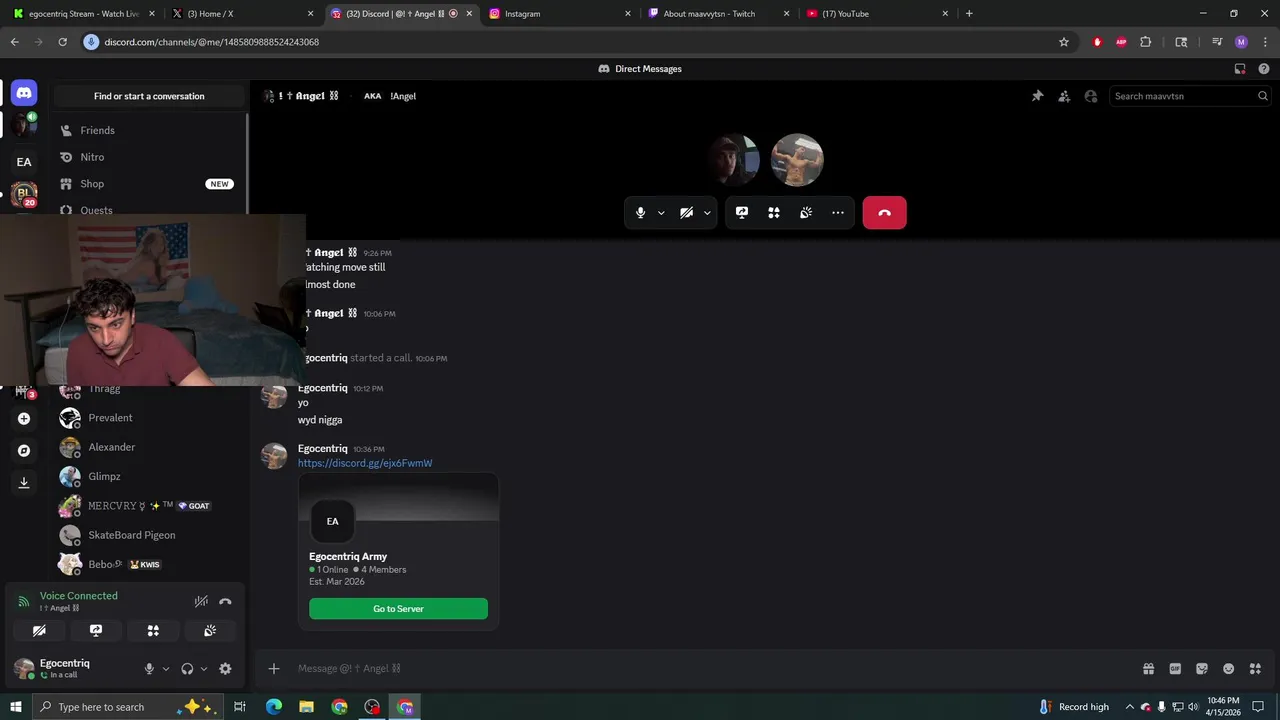1280x720 pixels.
Task: Attach a file with plus icon
Action: (x=274, y=669)
